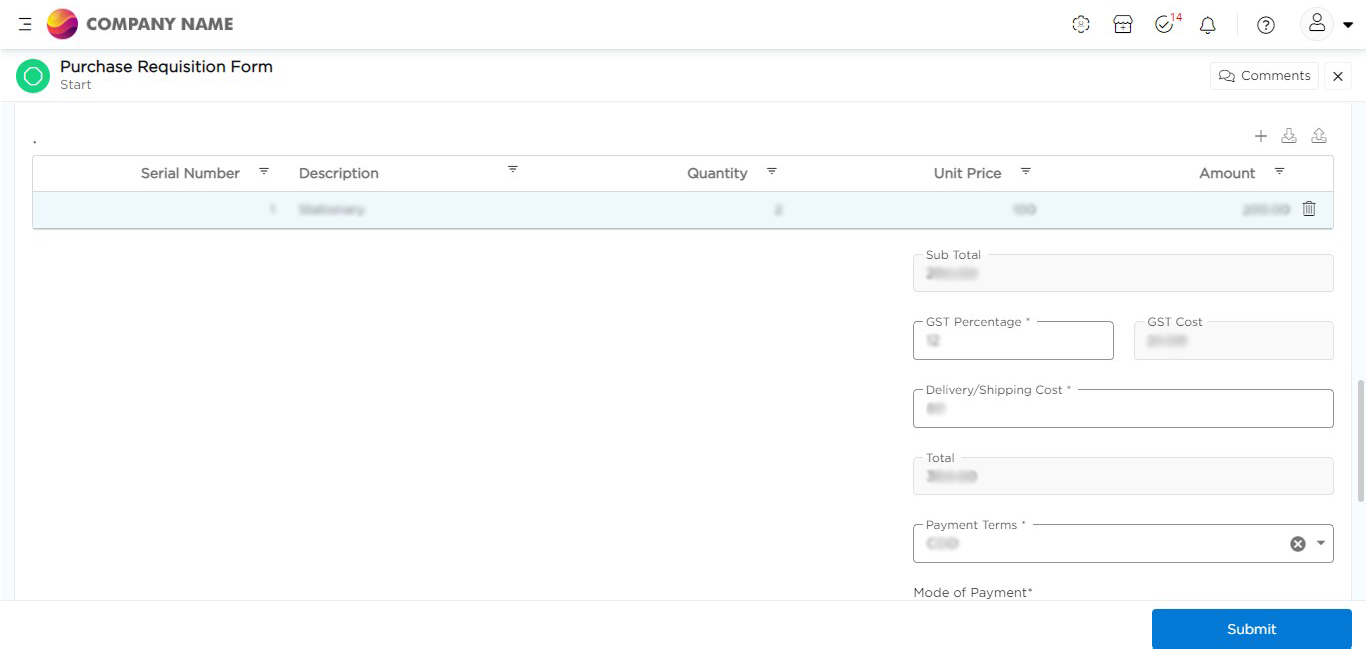The width and height of the screenshot is (1366, 651).
Task: Add a new row to the table
Action: pyautogui.click(x=1260, y=136)
